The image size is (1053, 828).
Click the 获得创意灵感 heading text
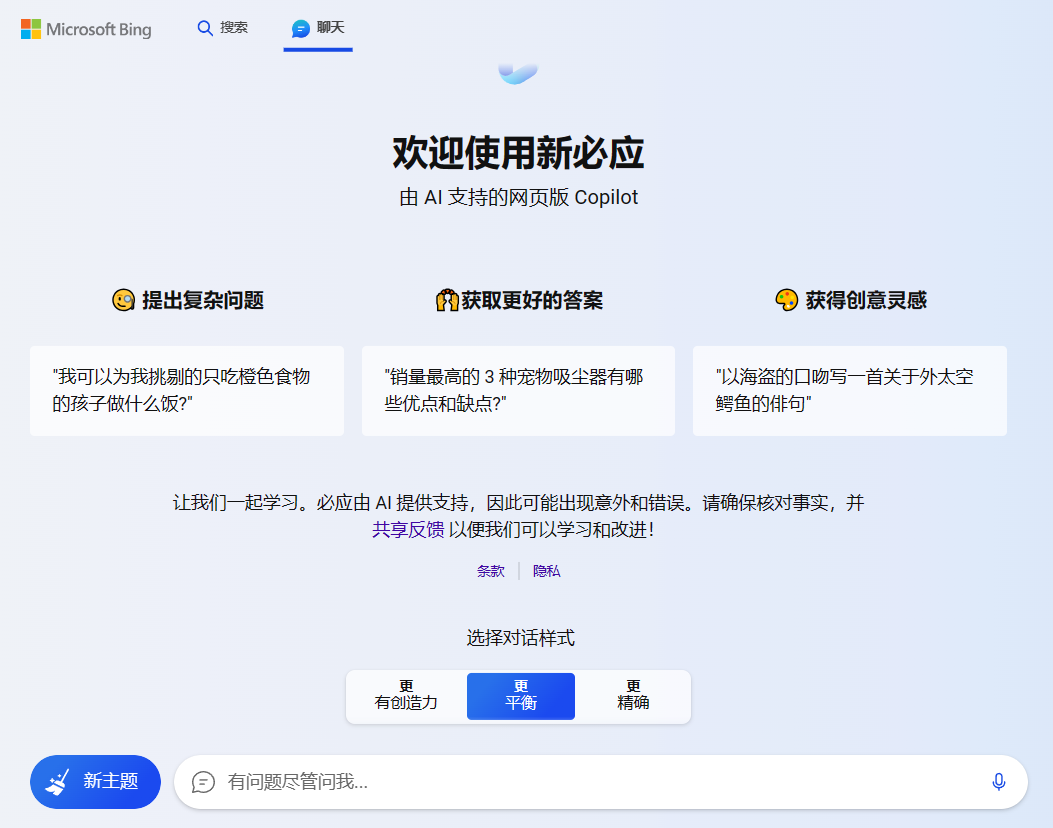[866, 300]
